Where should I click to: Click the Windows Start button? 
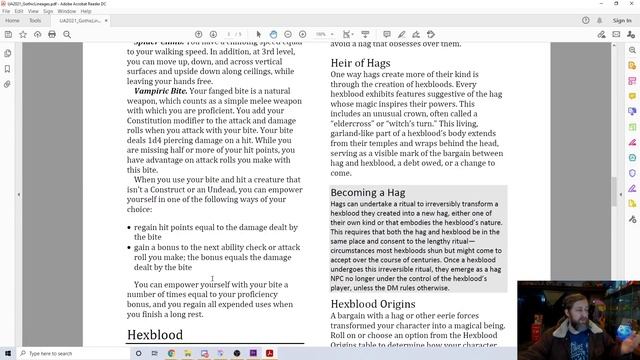7,353
